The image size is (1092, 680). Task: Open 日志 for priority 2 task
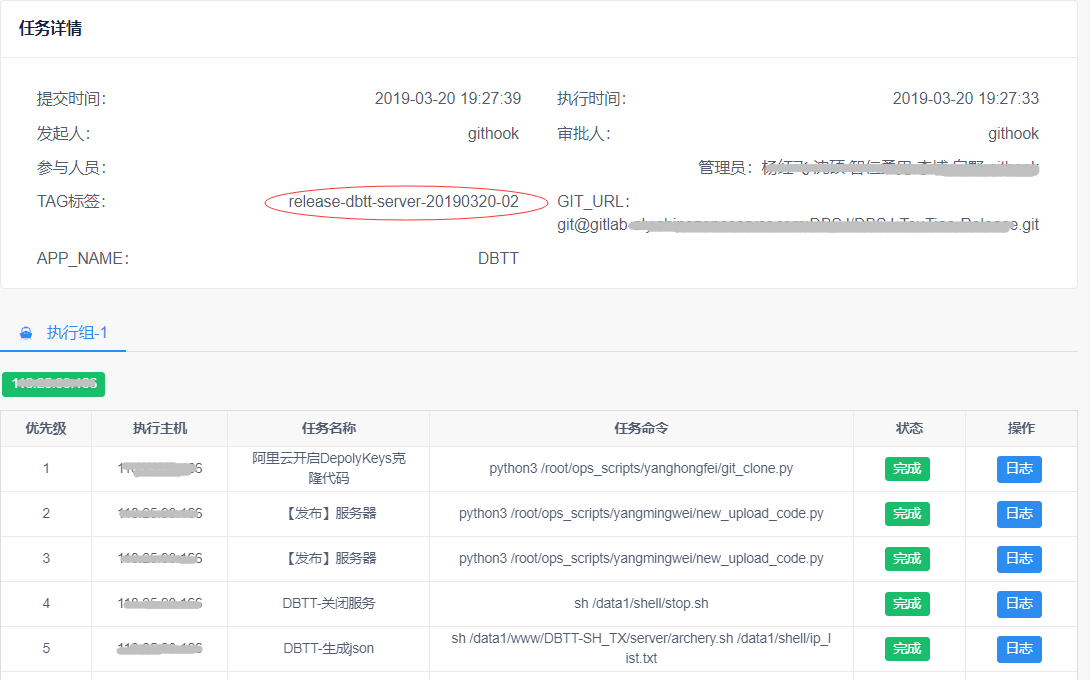tap(1019, 514)
